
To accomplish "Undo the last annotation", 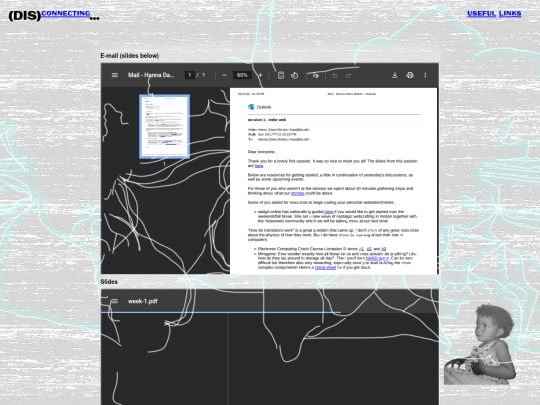I will tap(335, 75).
